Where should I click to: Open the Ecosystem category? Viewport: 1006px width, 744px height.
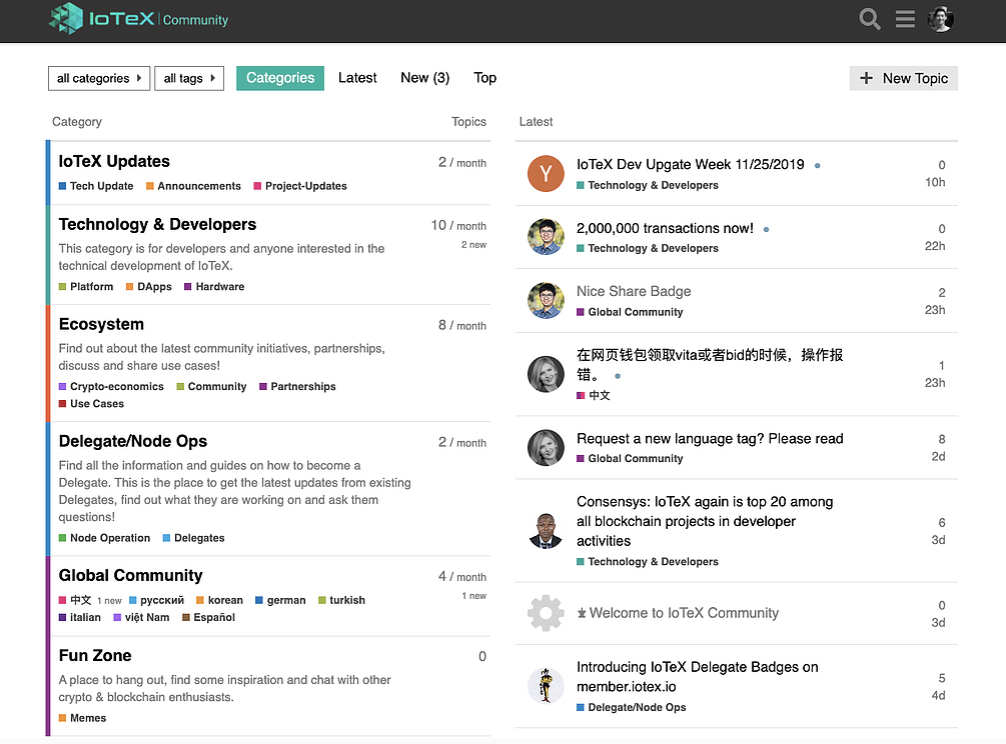[101, 325]
